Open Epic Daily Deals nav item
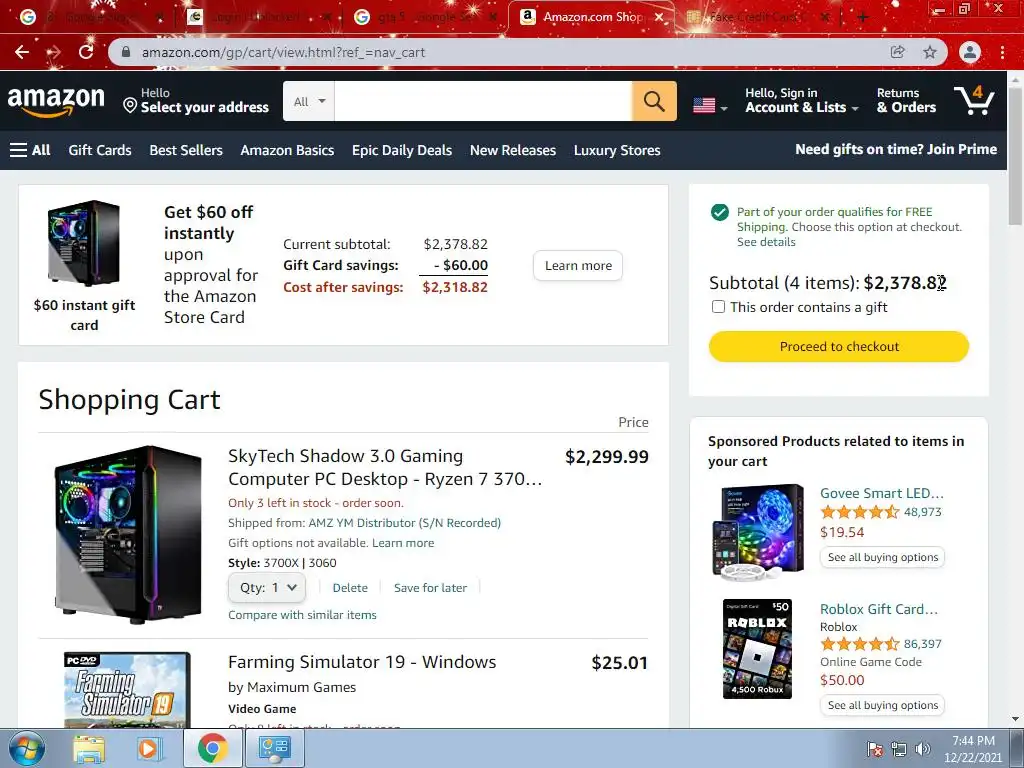The image size is (1024, 768). pyautogui.click(x=402, y=150)
